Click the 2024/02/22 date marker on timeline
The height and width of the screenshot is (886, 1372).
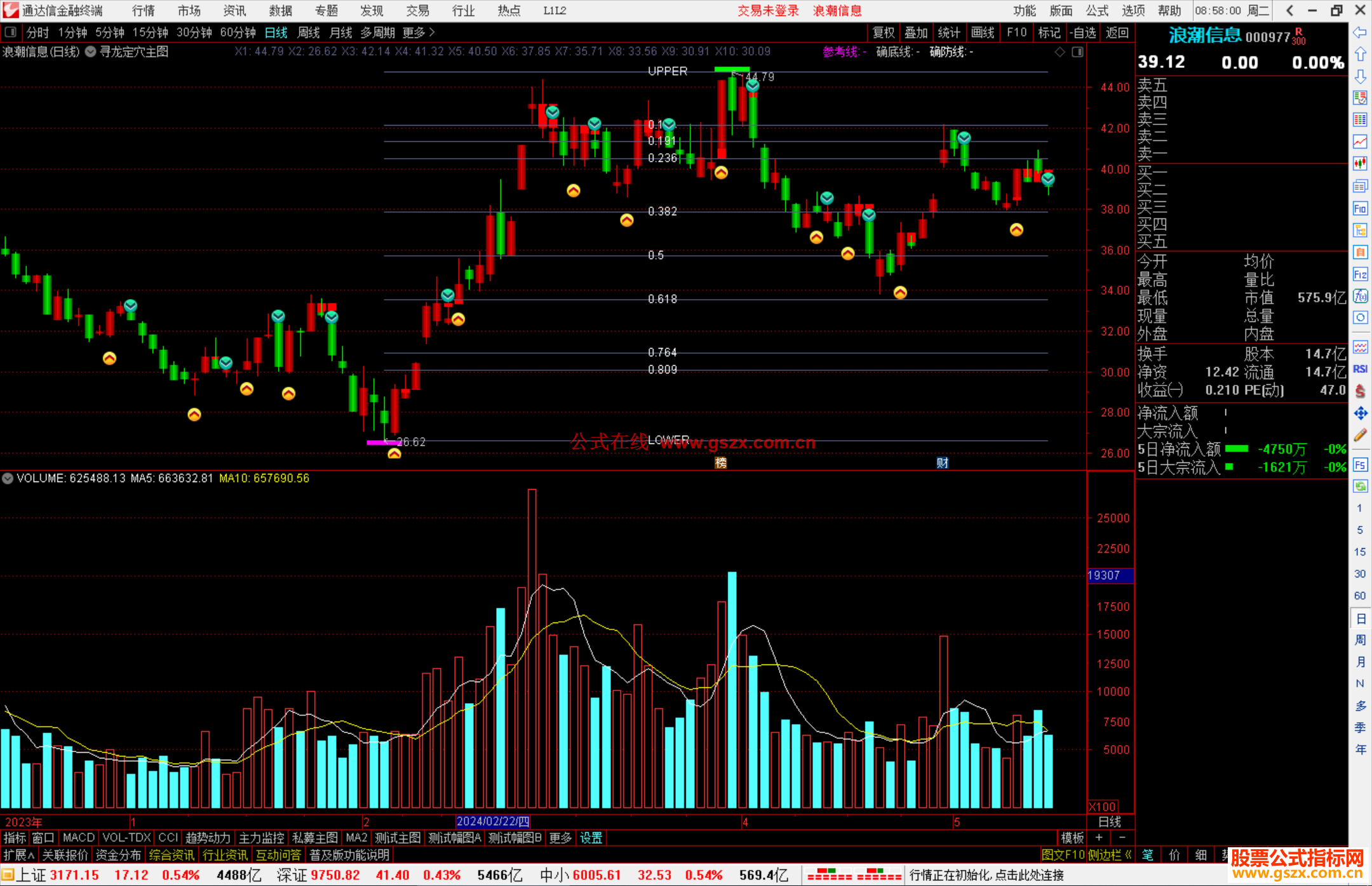click(x=493, y=821)
